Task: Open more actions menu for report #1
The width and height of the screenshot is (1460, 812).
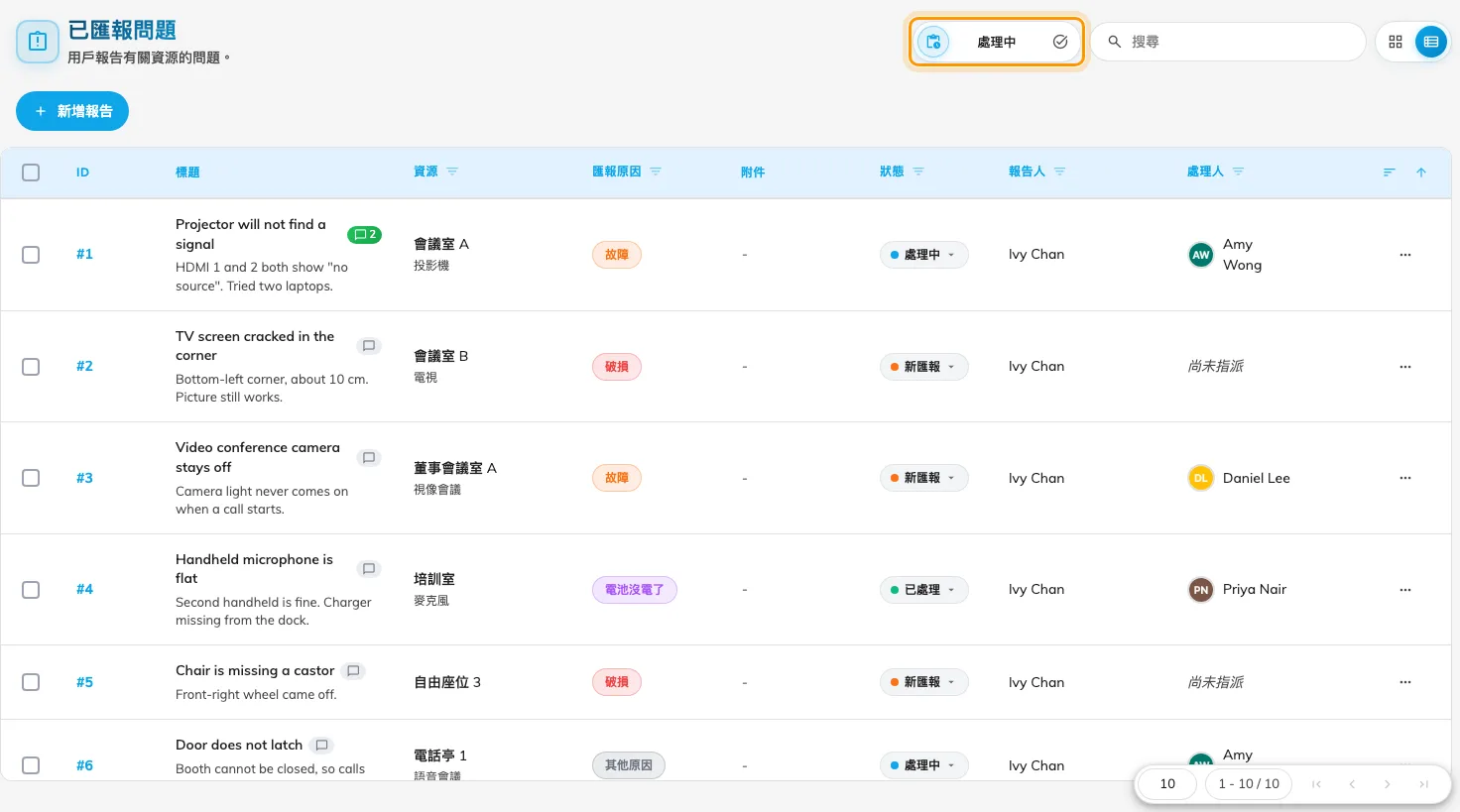Action: point(1405,255)
